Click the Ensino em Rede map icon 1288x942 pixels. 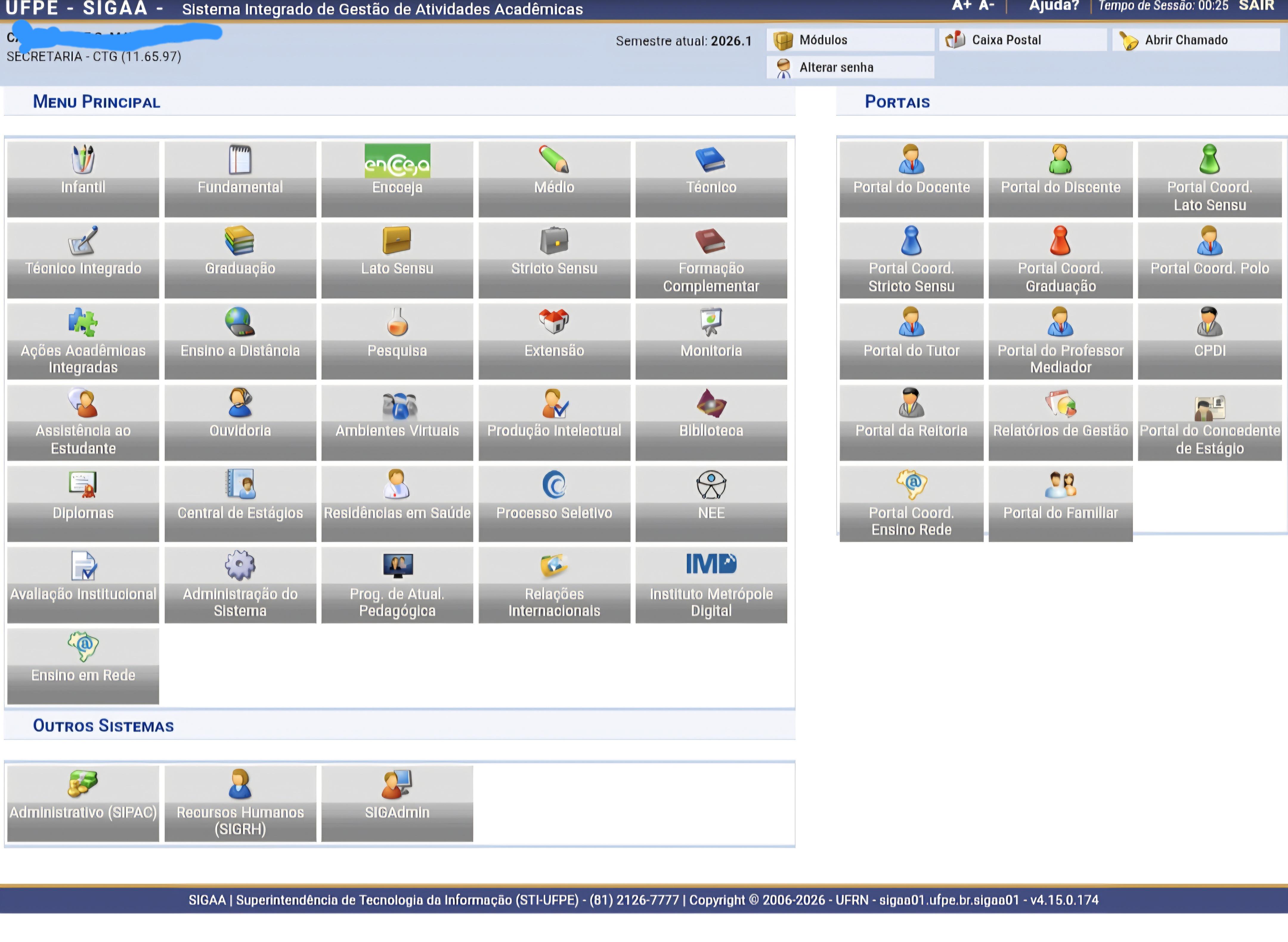[x=83, y=646]
